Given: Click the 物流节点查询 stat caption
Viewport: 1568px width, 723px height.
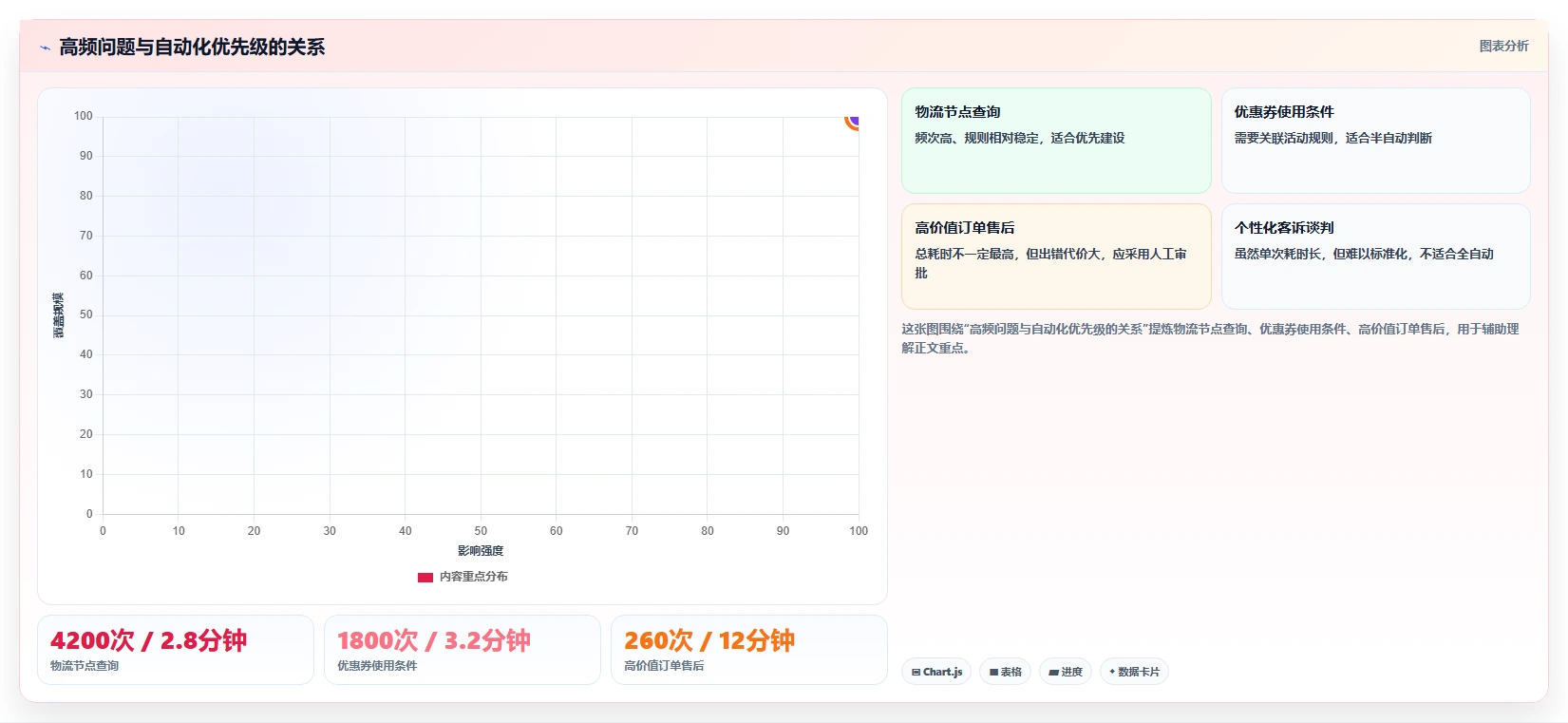Looking at the screenshot, I should click(x=85, y=666).
